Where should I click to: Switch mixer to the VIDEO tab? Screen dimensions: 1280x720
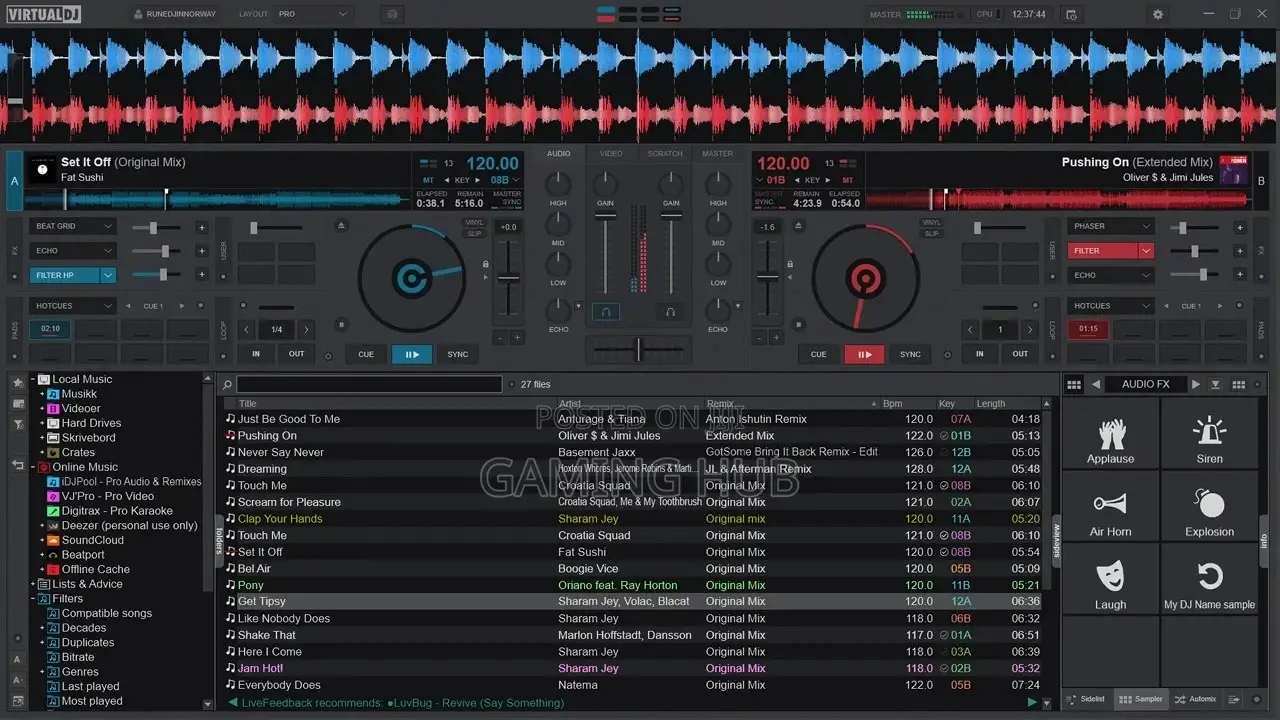click(611, 153)
